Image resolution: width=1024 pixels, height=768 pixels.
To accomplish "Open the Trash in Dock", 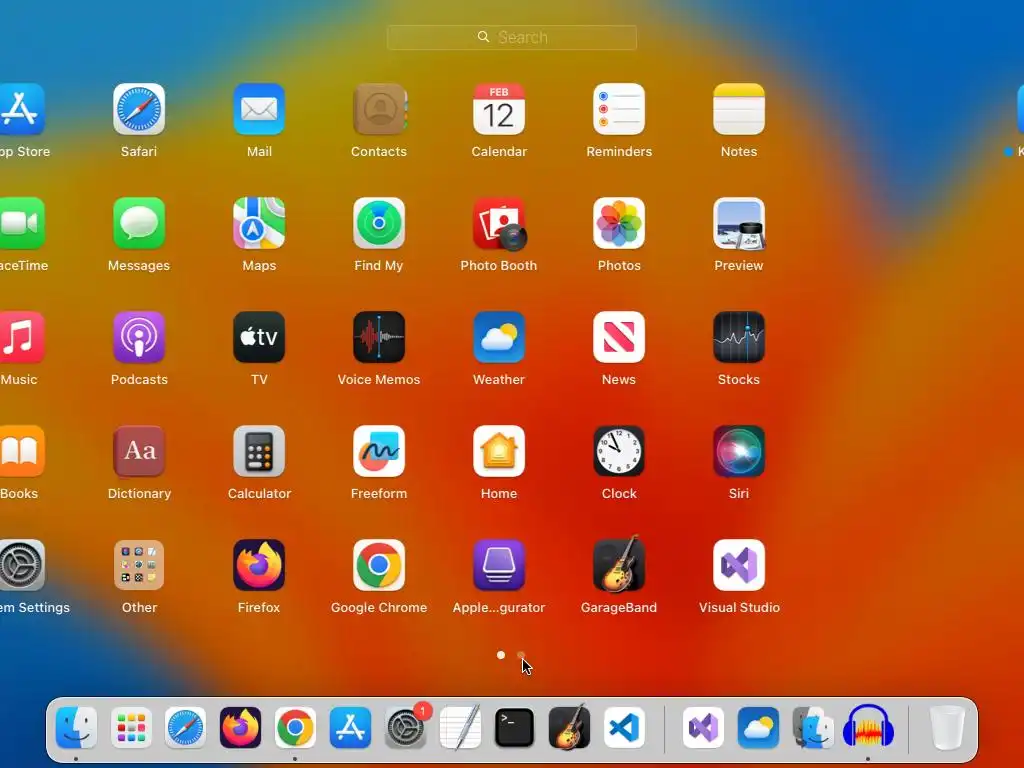I will click(x=947, y=728).
